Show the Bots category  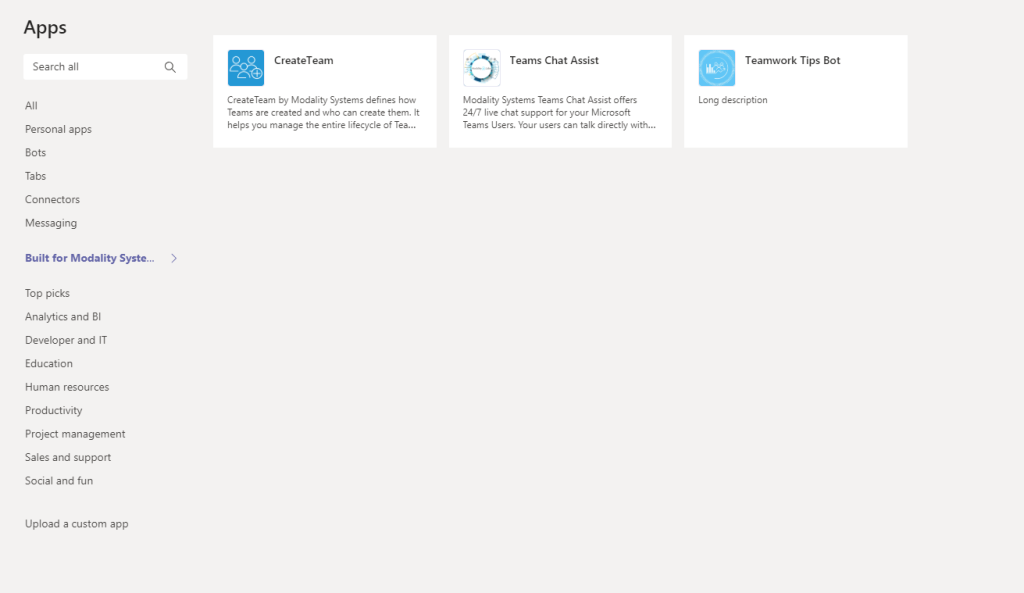tap(35, 153)
